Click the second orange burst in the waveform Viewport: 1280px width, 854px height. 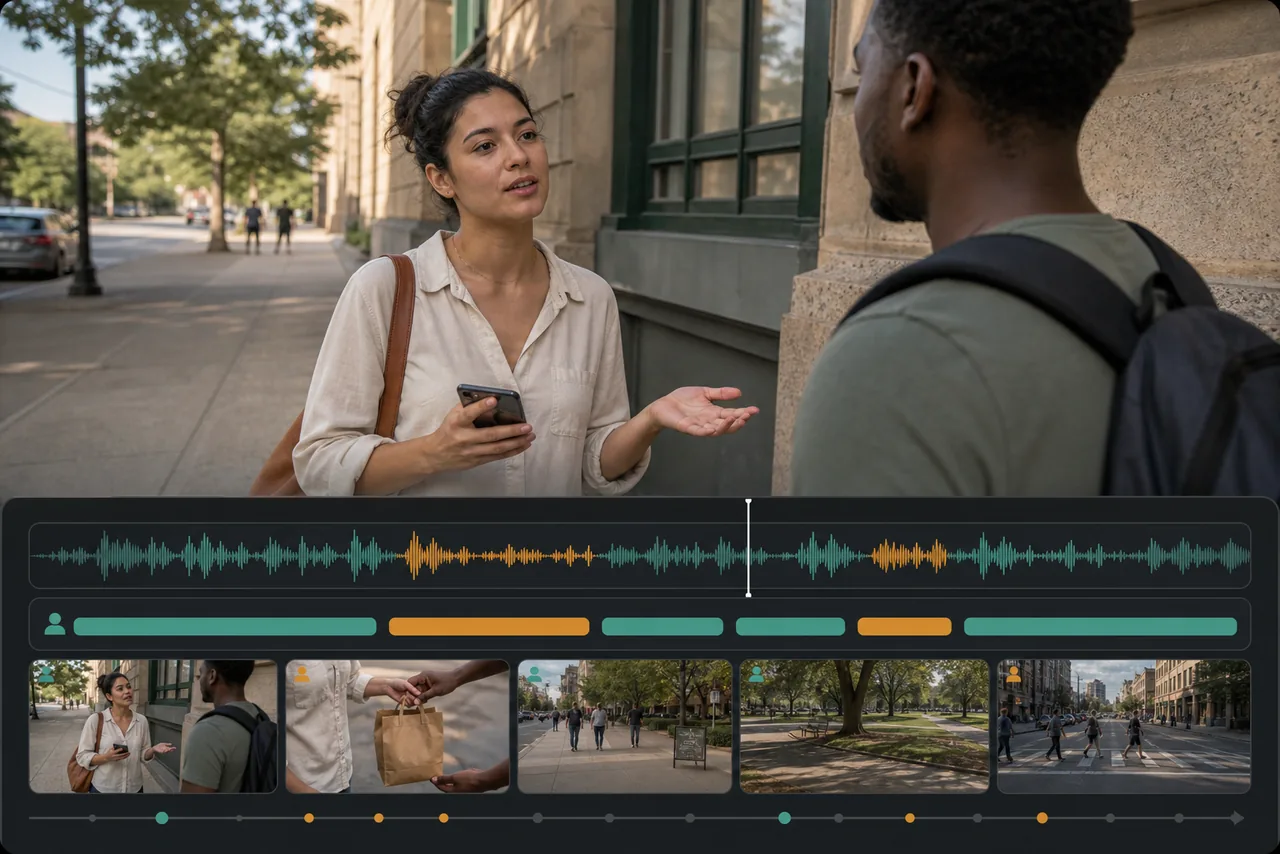(908, 555)
